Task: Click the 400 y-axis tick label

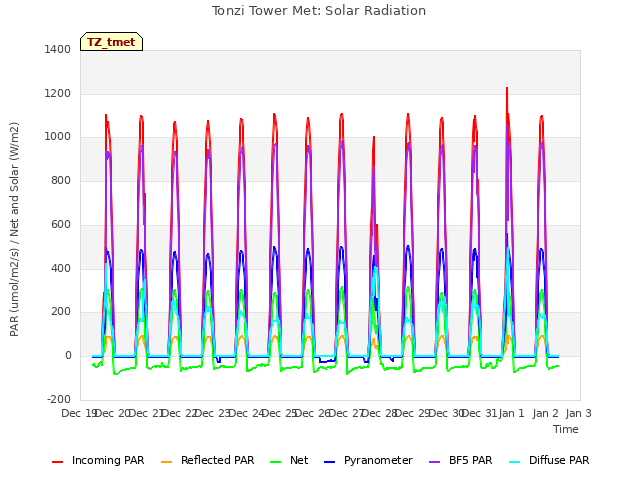Action: 61,268
